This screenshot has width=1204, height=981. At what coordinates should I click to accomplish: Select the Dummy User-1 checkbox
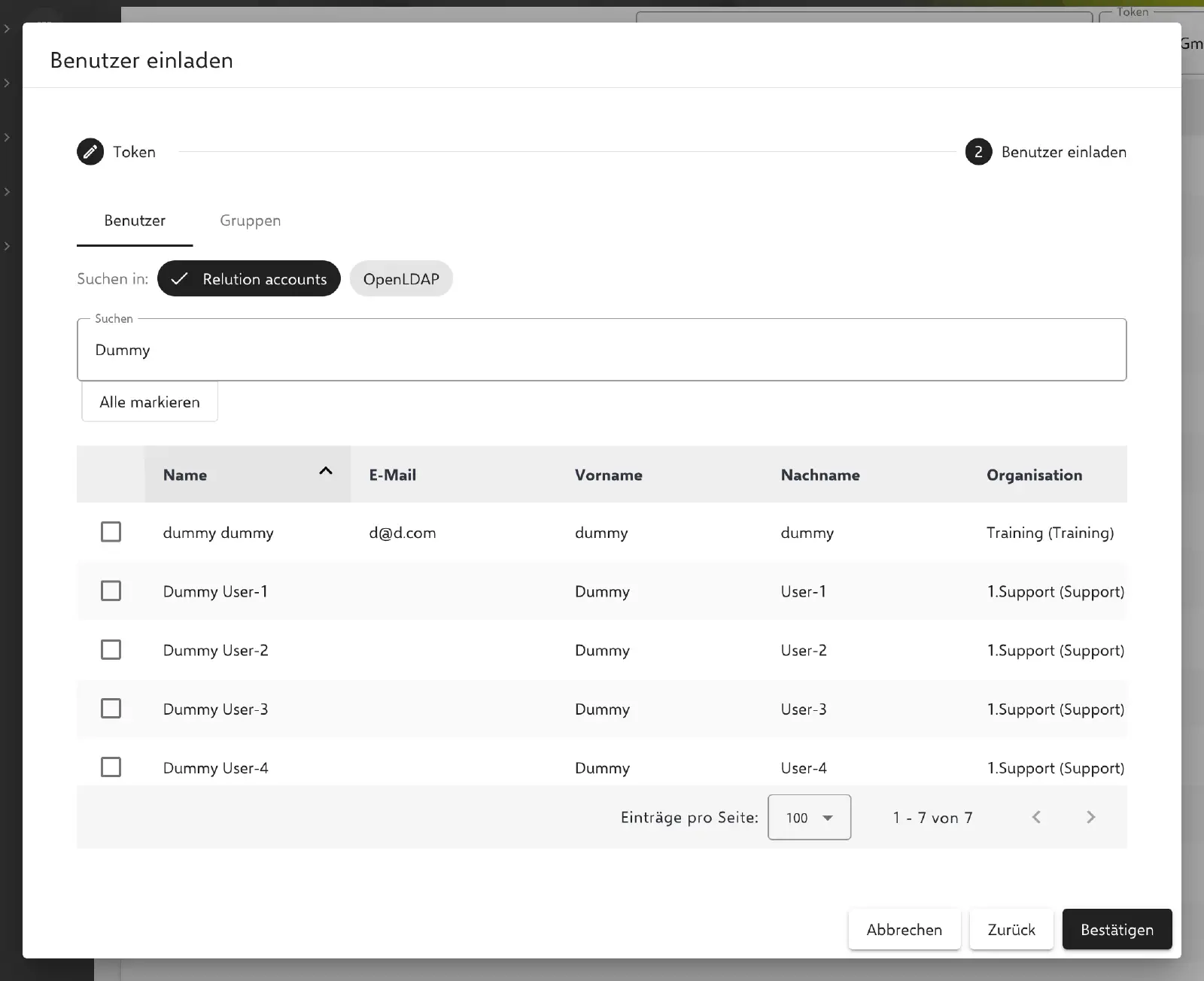[x=111, y=591]
